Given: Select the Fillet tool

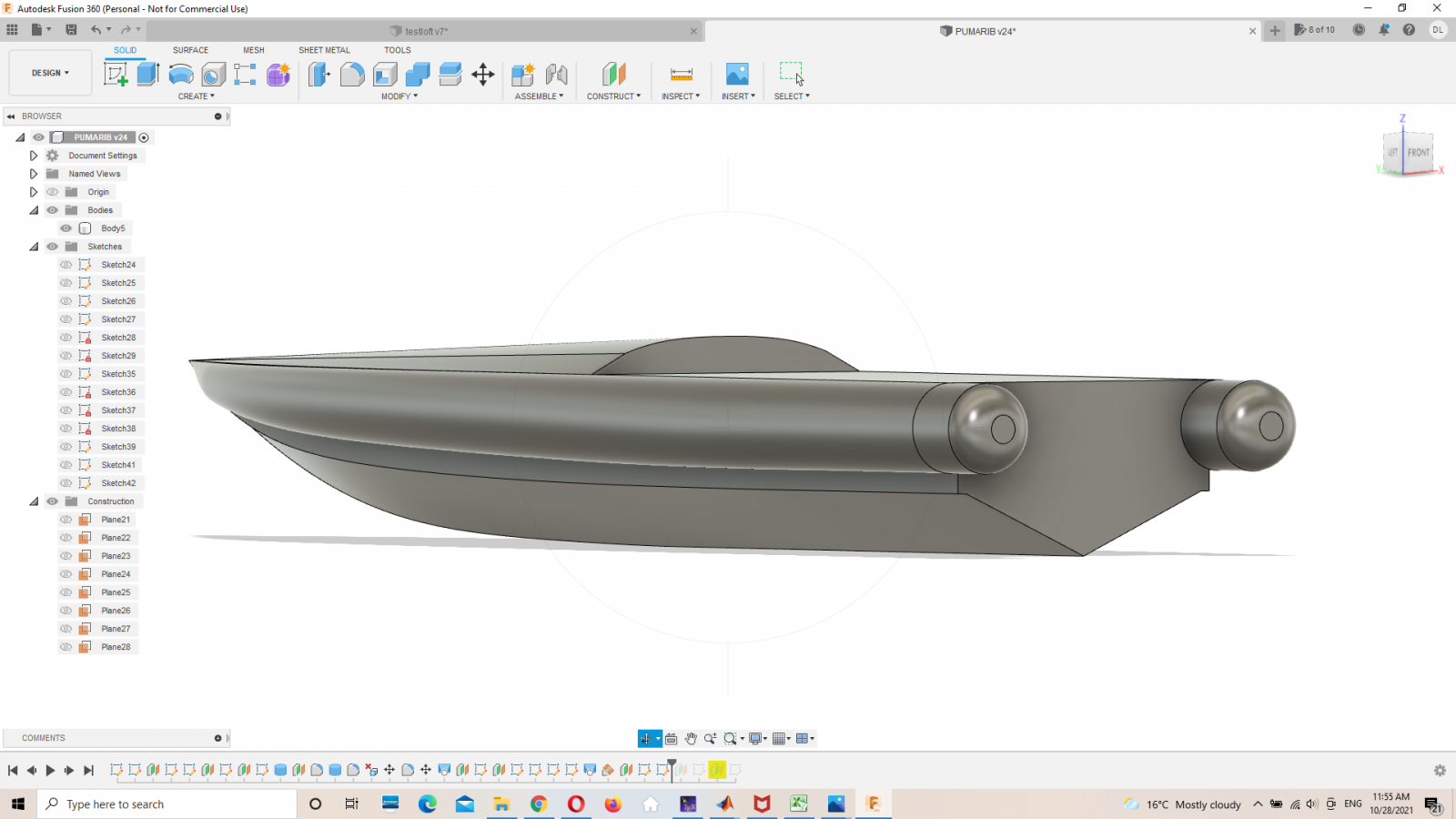Looking at the screenshot, I should [x=352, y=74].
